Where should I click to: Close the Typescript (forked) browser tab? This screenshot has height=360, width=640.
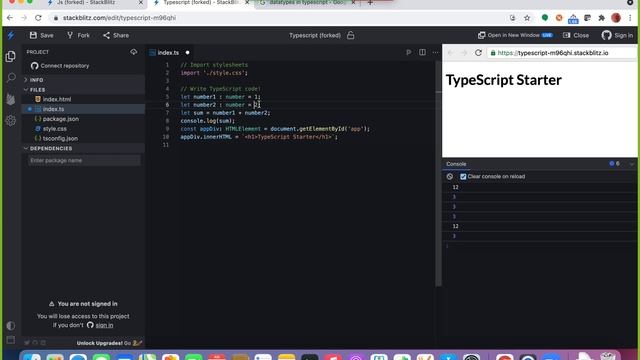247,3
